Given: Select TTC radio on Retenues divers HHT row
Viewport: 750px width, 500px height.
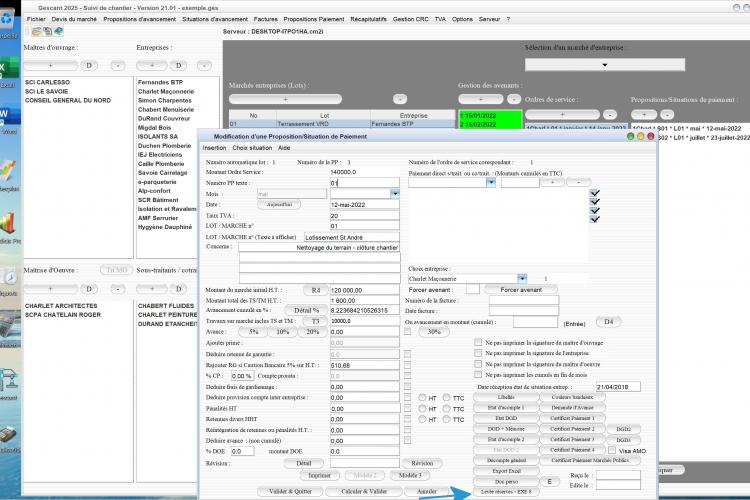Looking at the screenshot, I should 446,419.
